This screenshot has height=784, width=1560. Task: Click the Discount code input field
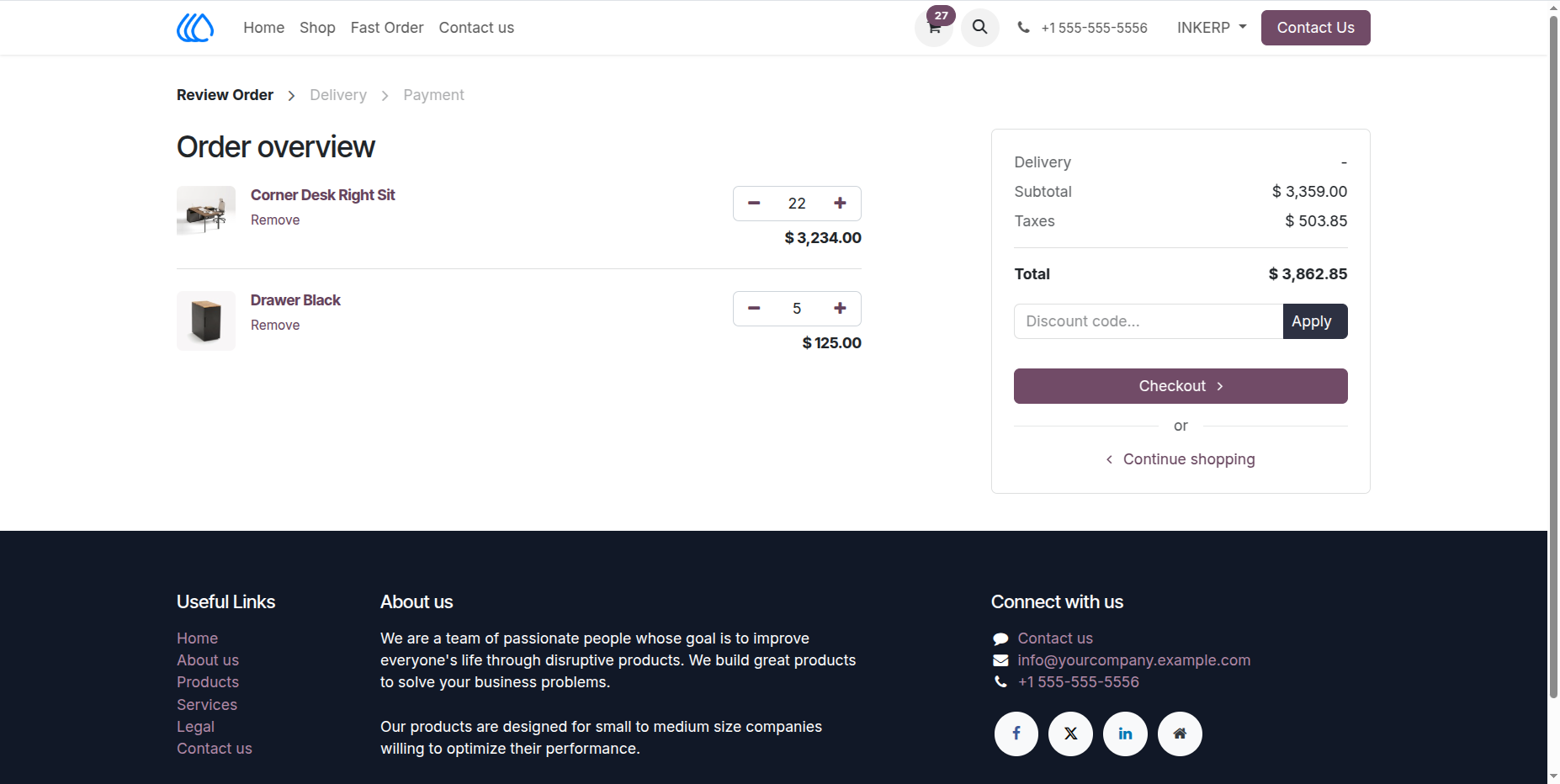point(1149,321)
